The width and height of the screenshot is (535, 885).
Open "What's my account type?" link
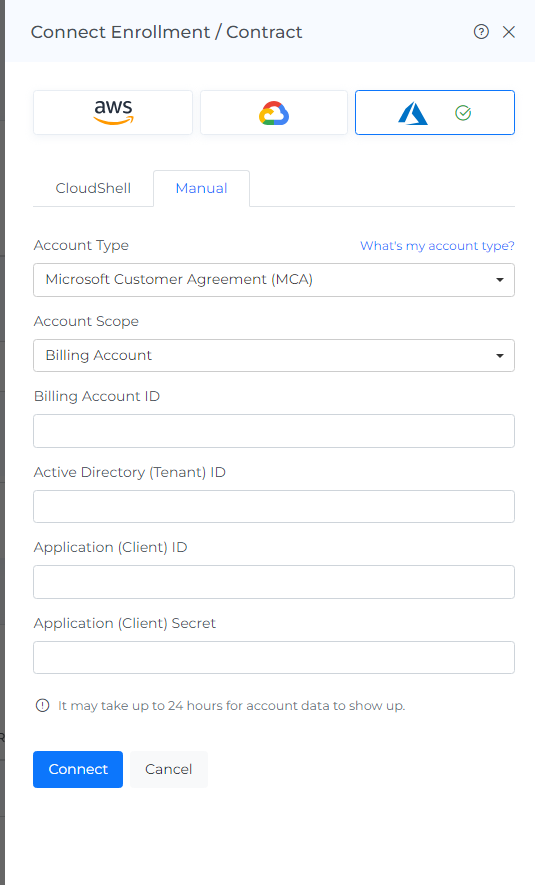[x=437, y=246]
